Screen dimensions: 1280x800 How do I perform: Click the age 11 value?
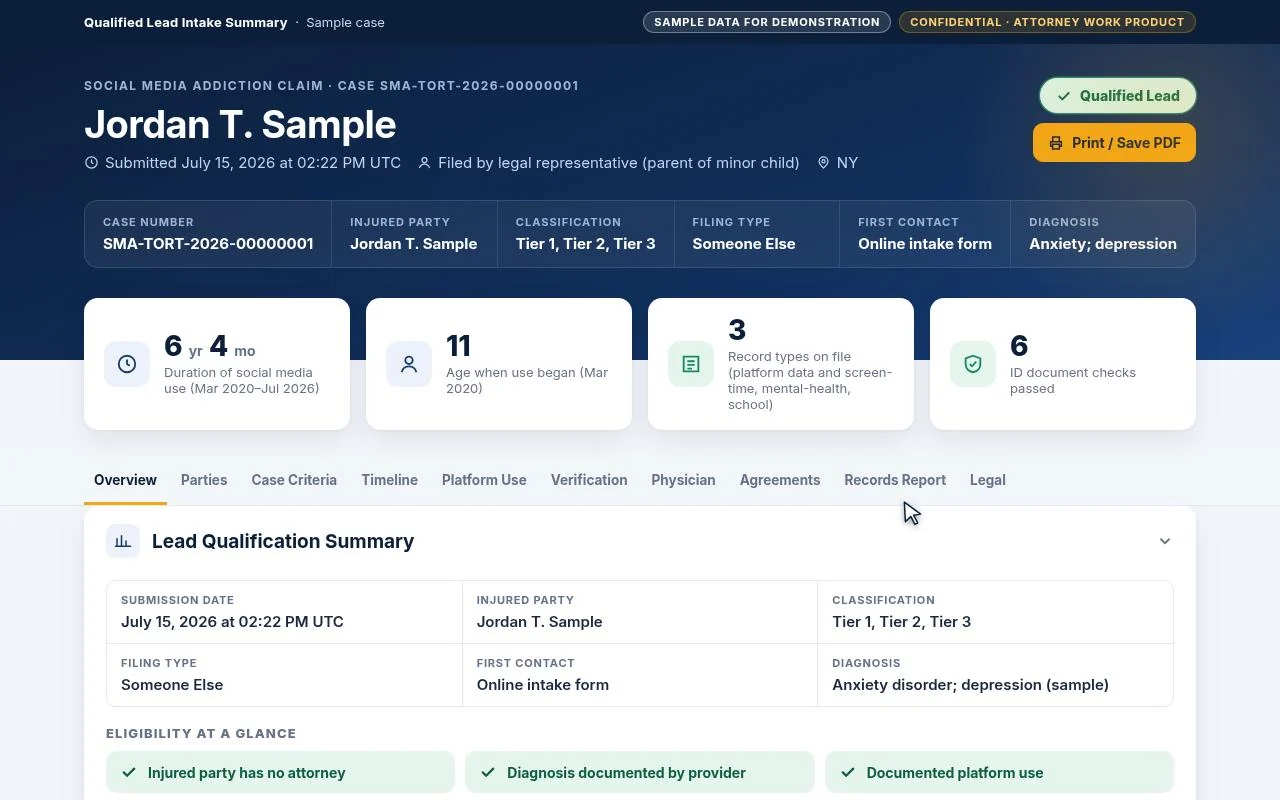458,346
